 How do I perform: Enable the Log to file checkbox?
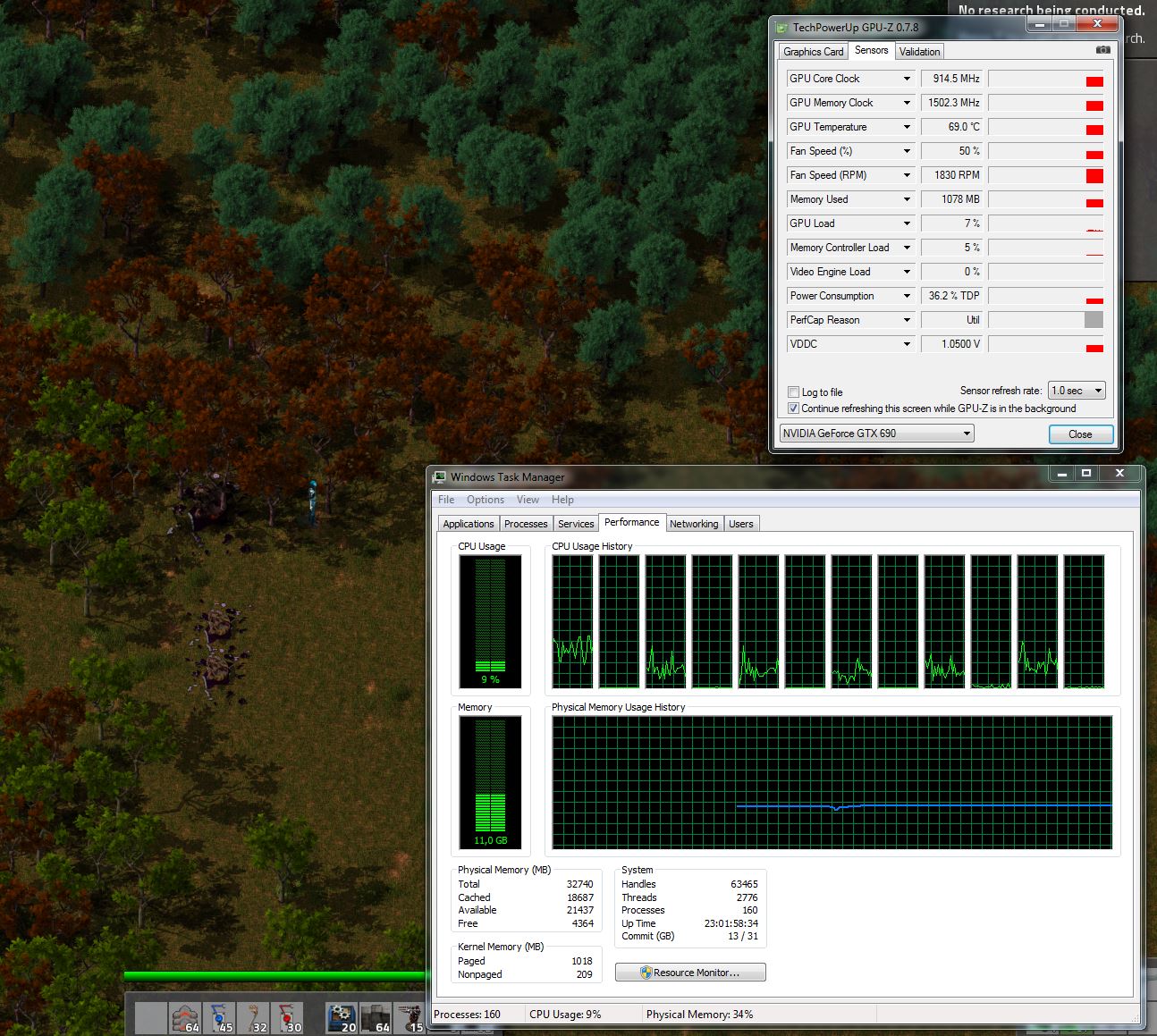[793, 392]
